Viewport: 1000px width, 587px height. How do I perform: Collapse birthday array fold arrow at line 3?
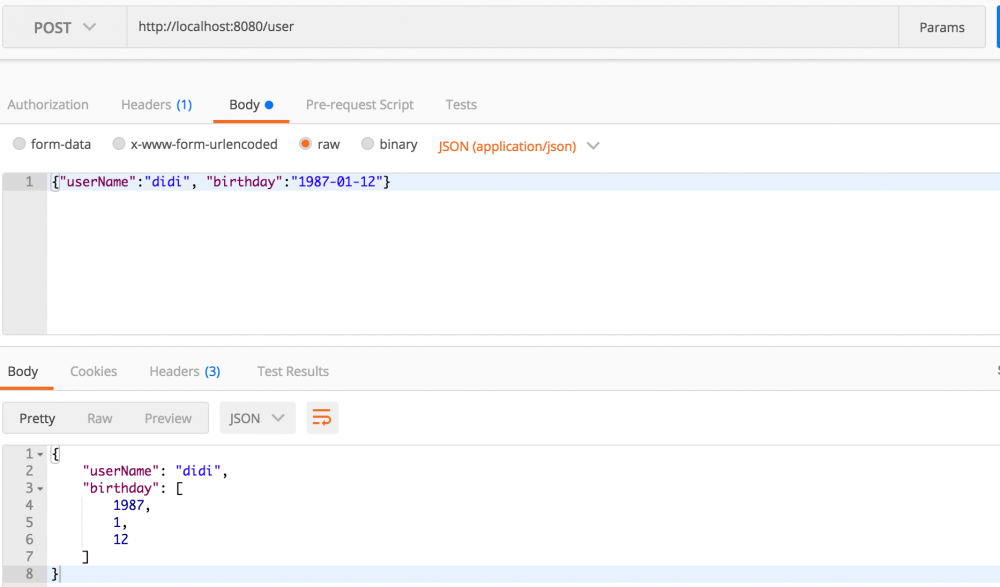point(40,489)
